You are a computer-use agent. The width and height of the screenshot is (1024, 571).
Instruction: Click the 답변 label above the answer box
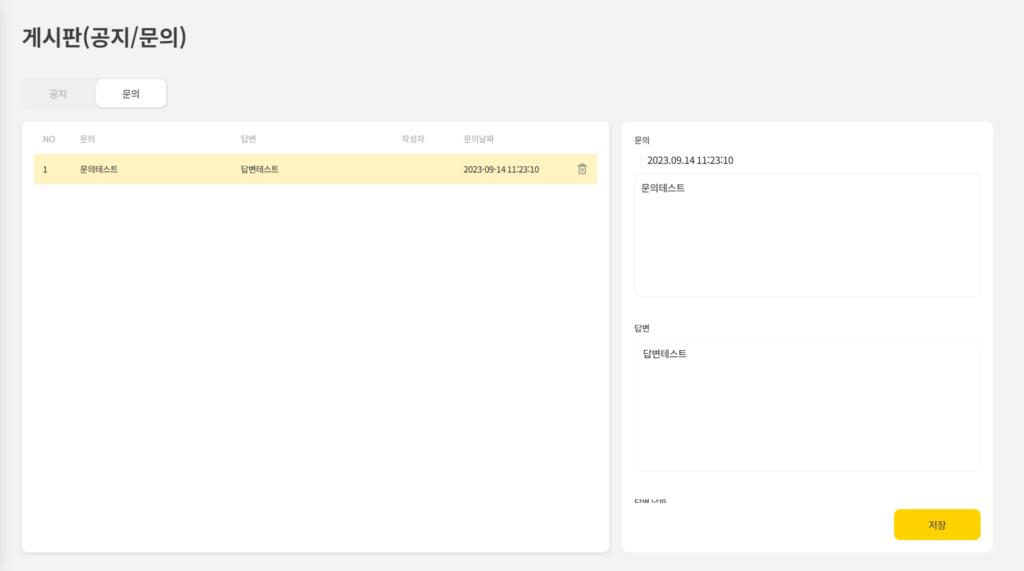[642, 328]
